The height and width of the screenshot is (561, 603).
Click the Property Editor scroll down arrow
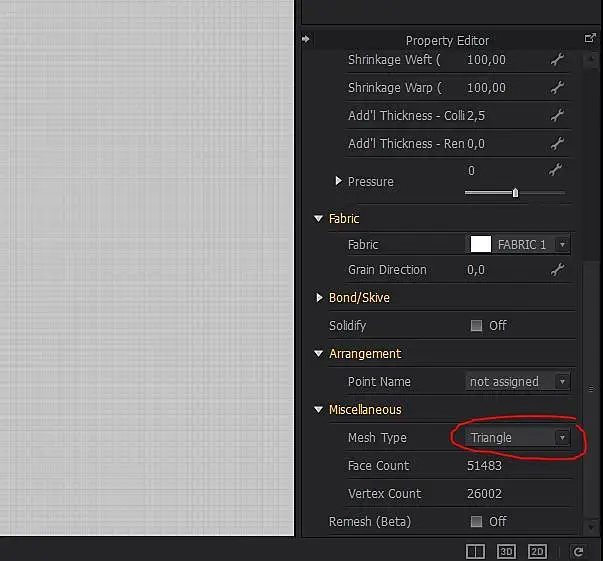point(591,526)
